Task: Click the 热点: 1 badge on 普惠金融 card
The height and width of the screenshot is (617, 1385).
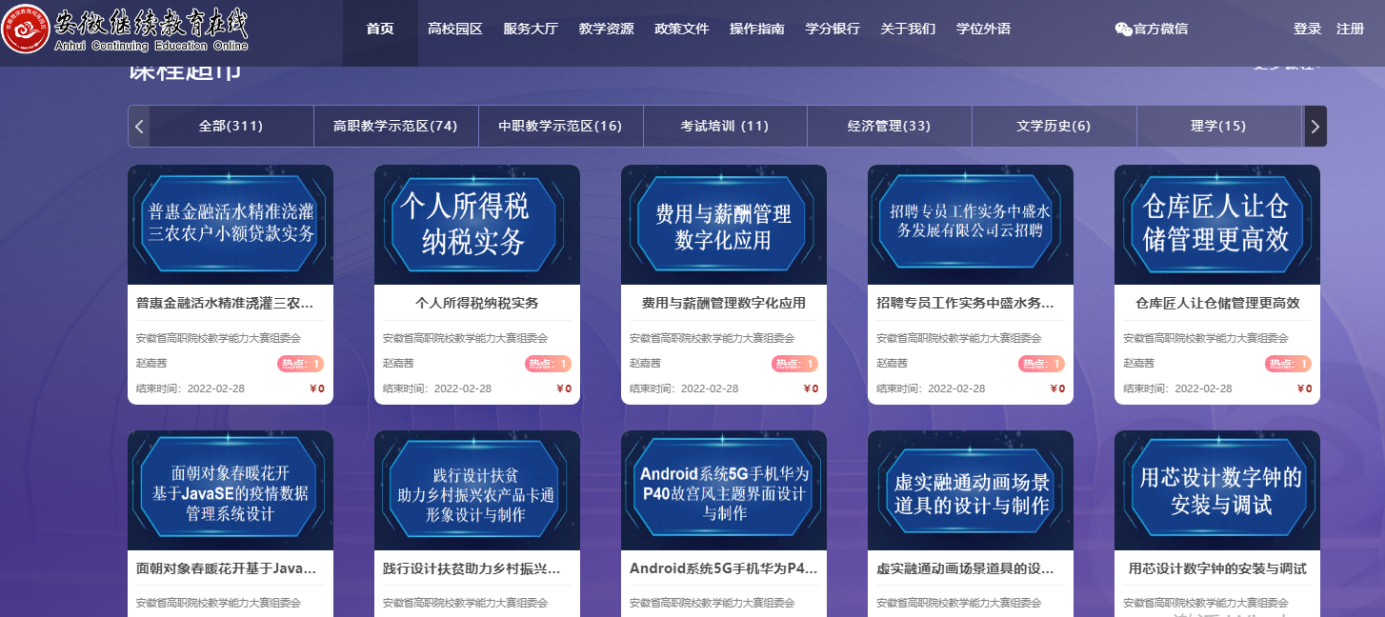Action: 301,364
